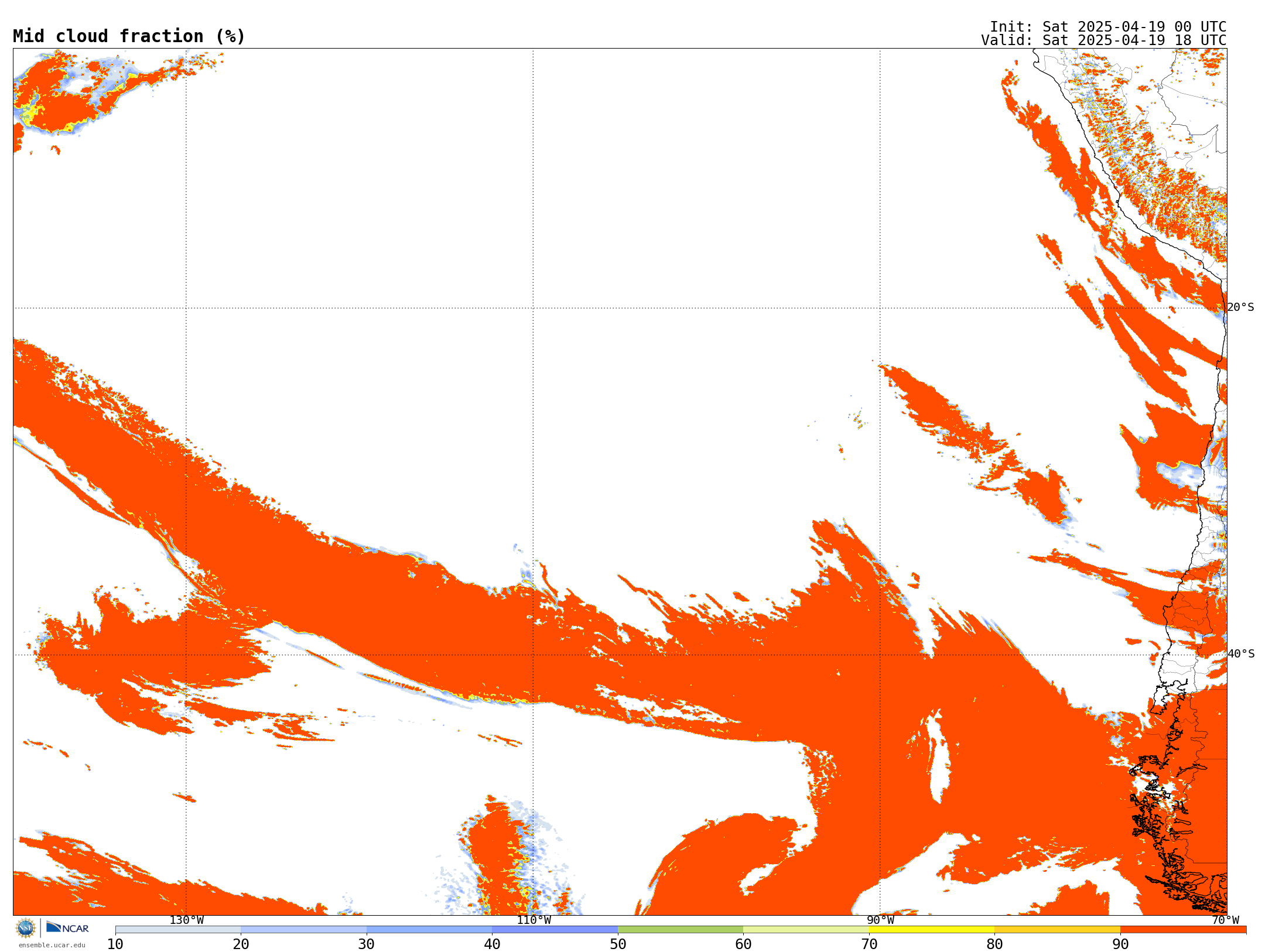Click the ensemble.ucar.edu text

coord(52,945)
